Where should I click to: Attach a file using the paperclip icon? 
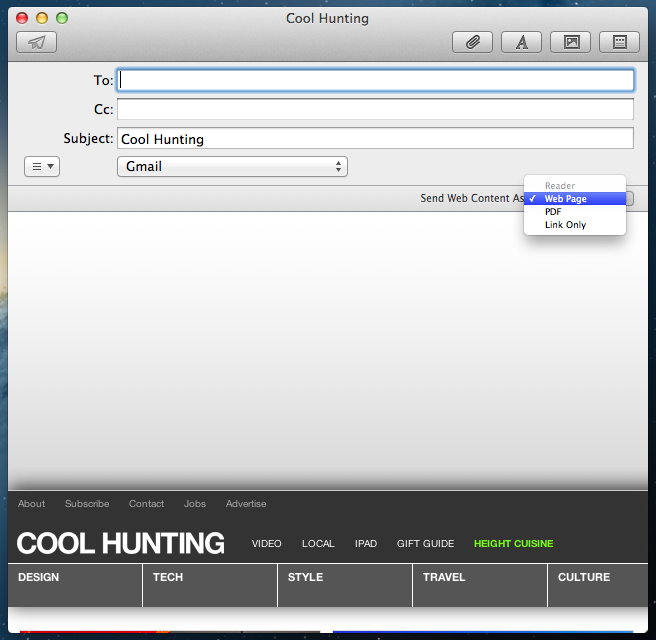pos(472,42)
